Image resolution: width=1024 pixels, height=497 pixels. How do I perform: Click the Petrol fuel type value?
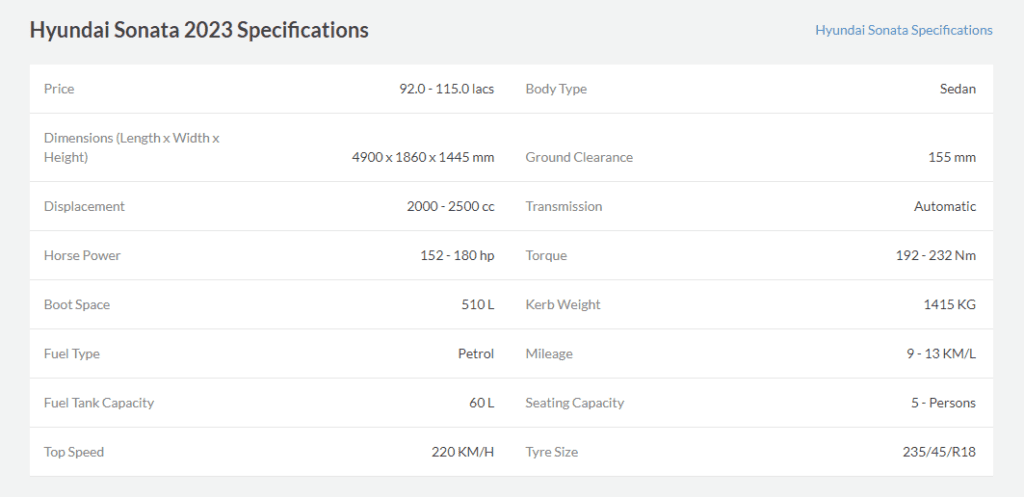point(475,354)
